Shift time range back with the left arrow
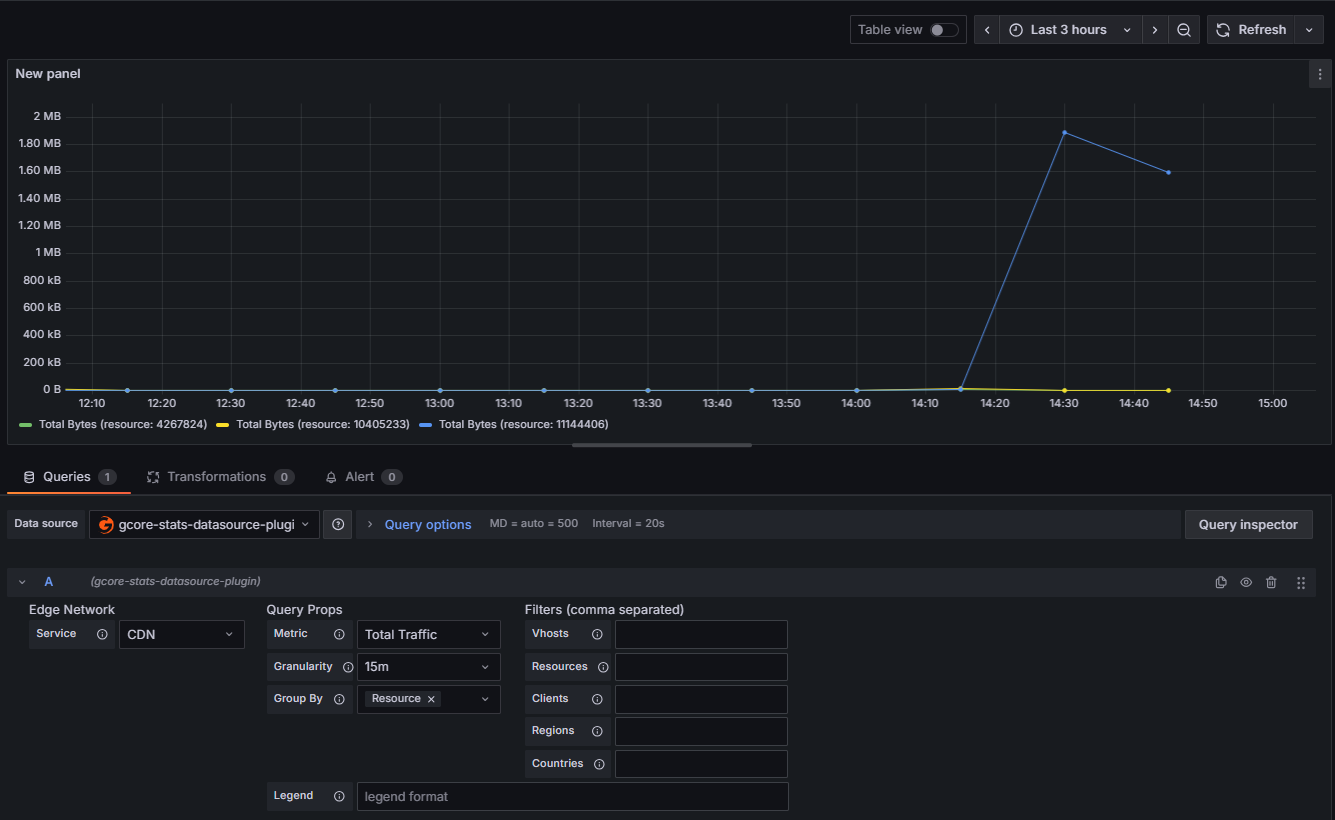 click(986, 29)
